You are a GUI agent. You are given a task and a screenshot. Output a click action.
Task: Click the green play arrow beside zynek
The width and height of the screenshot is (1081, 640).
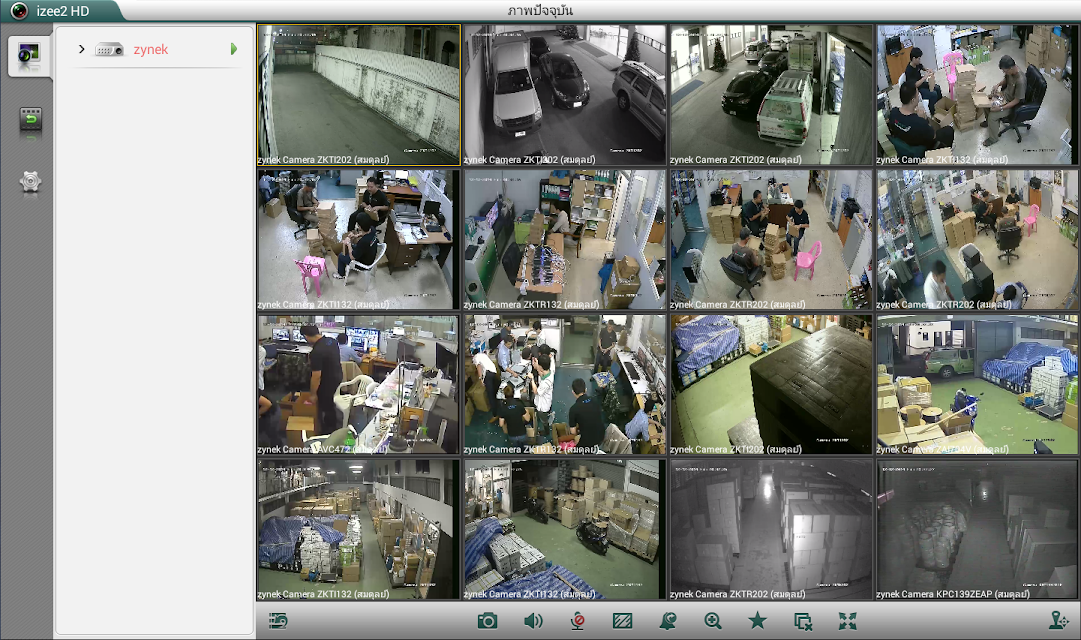coord(234,49)
